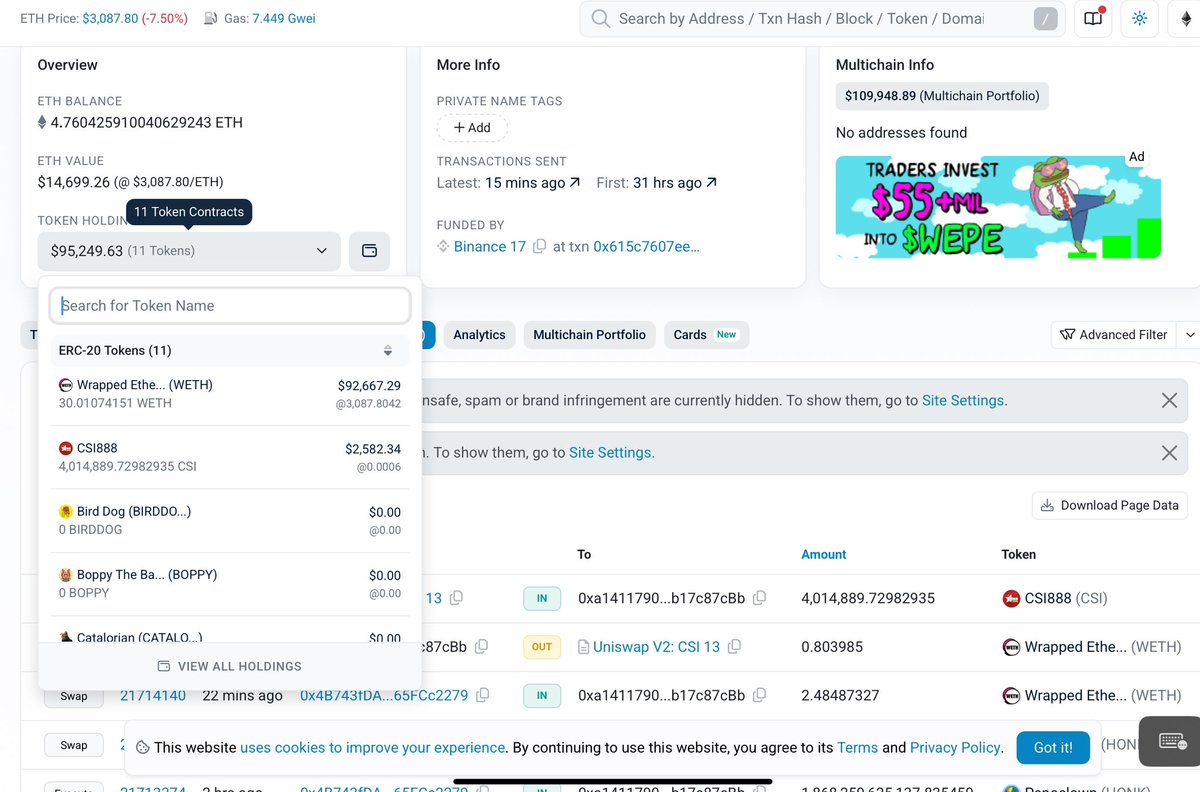
Task: Focus the Search by Address input field
Action: coord(800,18)
